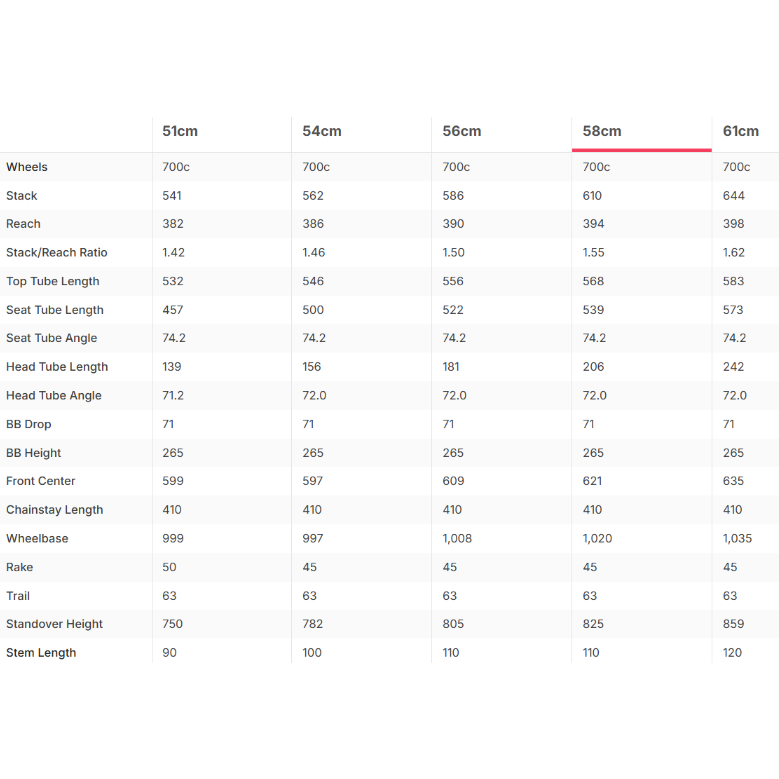Select the 56cm size column header
The image size is (779, 779).
pyautogui.click(x=462, y=131)
